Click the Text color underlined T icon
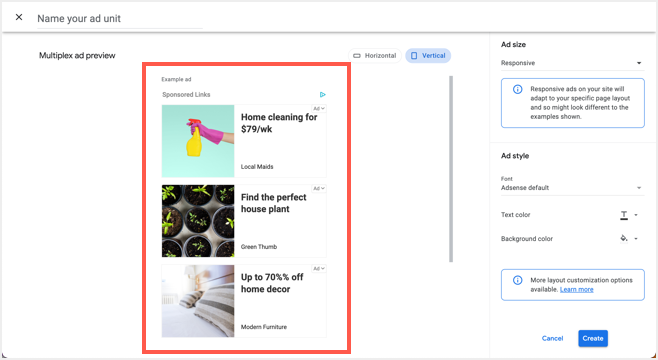Viewport: 658px width, 360px height. coord(624,215)
